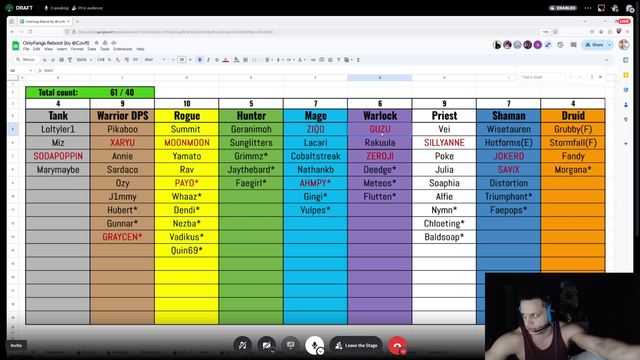The image size is (640, 360).
Task: Open the cell name box dropdown
Action: [x=31, y=71]
